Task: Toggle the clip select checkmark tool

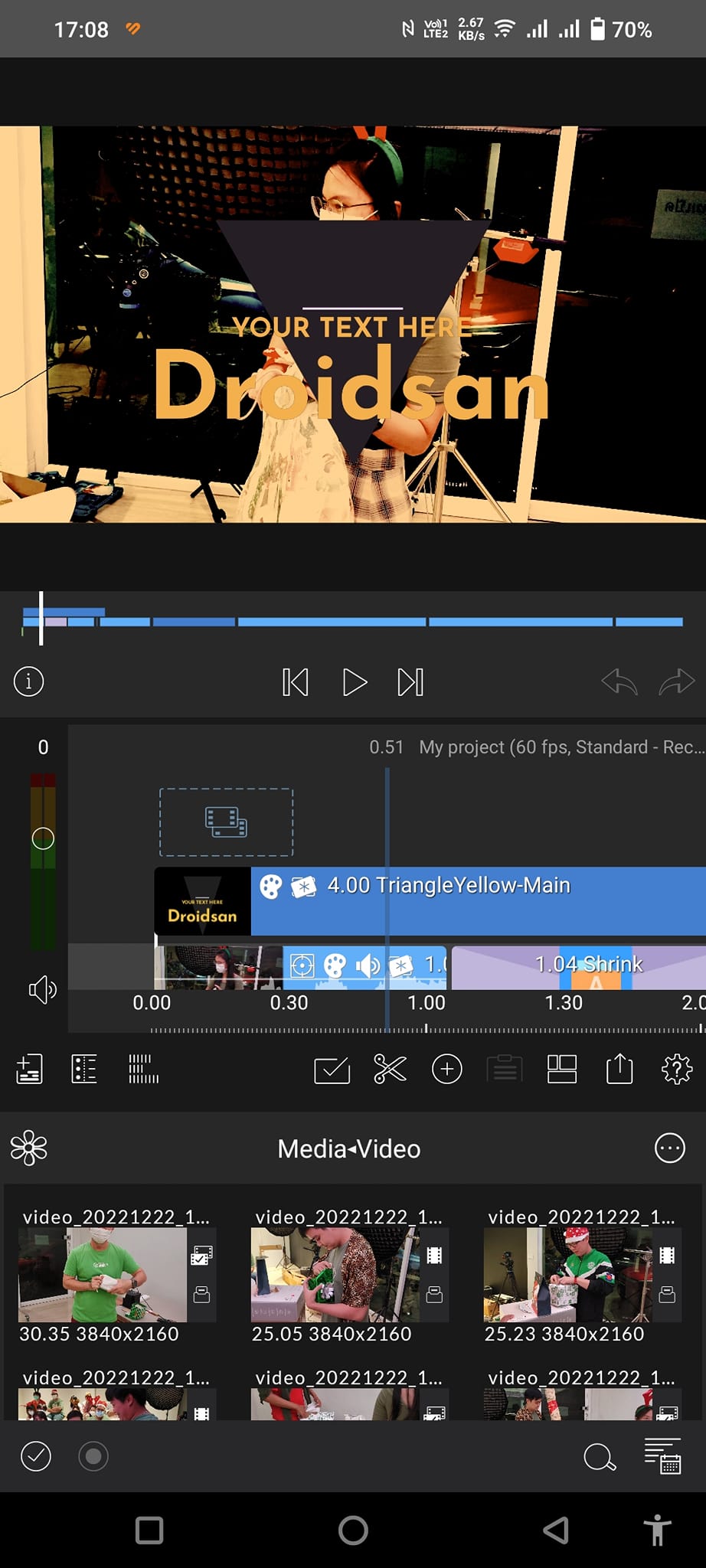Action: click(332, 1070)
